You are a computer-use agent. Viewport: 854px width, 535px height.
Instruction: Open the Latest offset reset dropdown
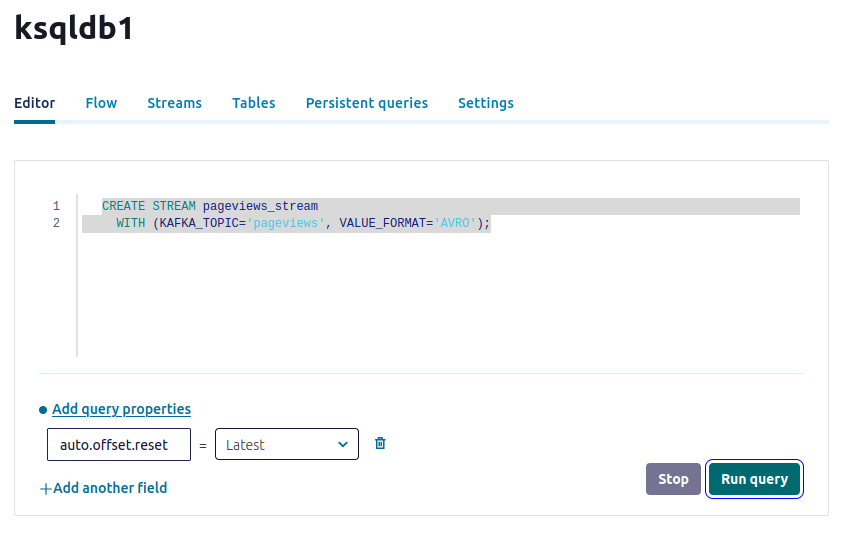tap(286, 445)
